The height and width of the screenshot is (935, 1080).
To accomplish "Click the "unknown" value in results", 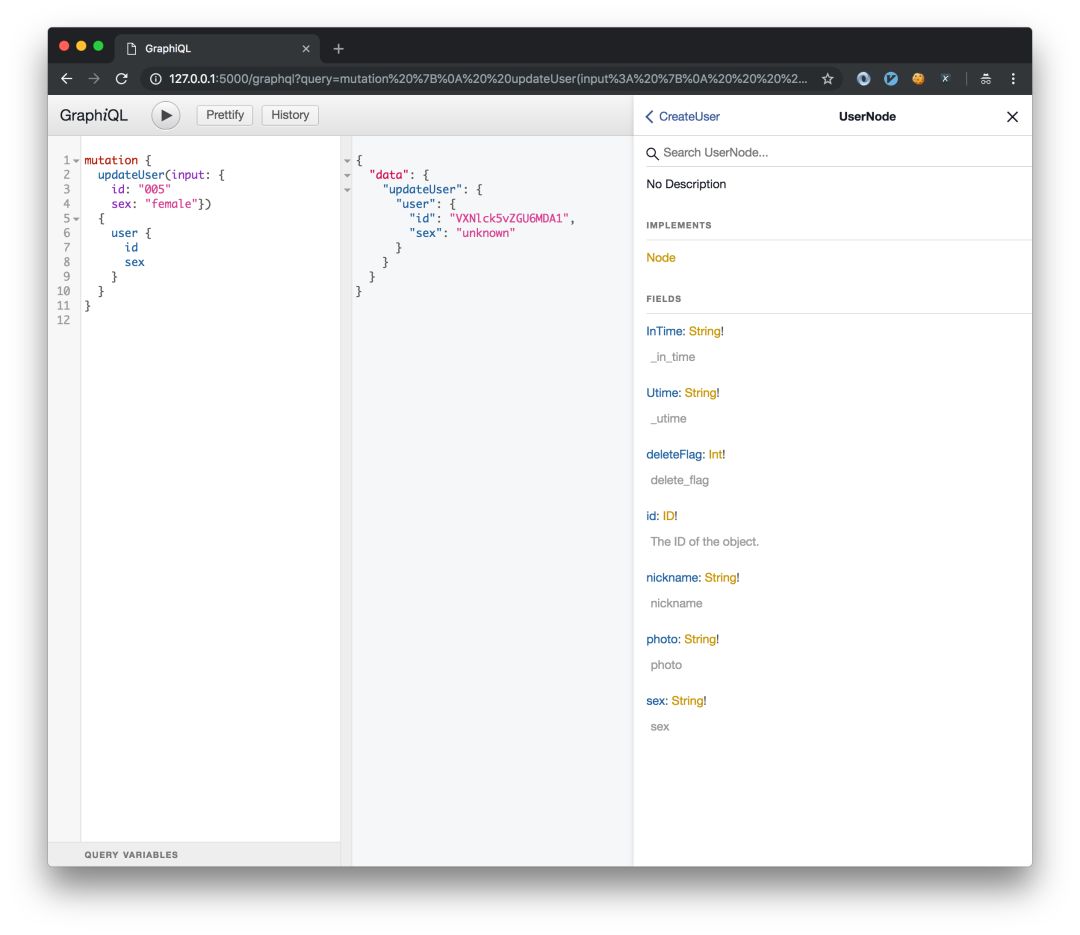I will [x=486, y=233].
